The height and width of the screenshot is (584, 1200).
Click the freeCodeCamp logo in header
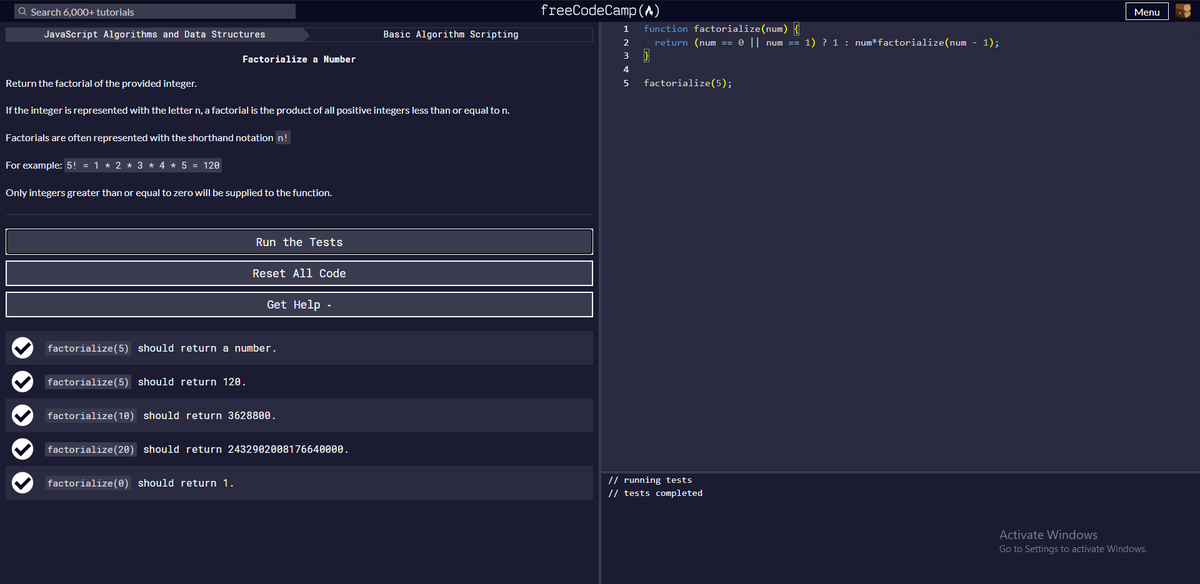point(600,11)
